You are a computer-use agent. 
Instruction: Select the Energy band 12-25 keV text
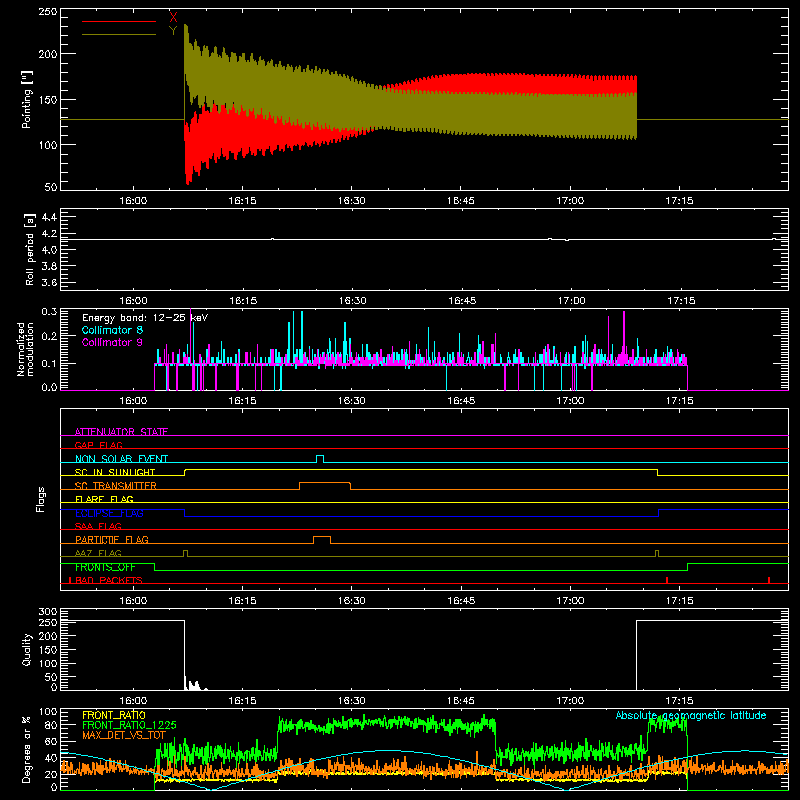[x=145, y=318]
